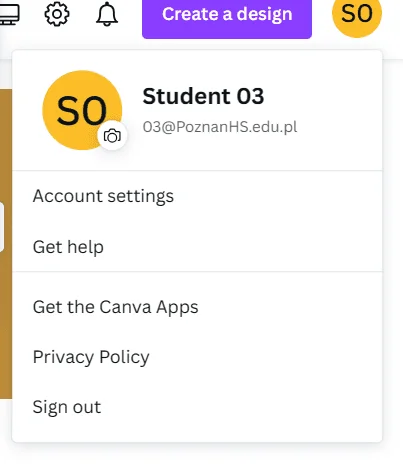
Task: Click the large SO profile picture
Action: coord(82,110)
